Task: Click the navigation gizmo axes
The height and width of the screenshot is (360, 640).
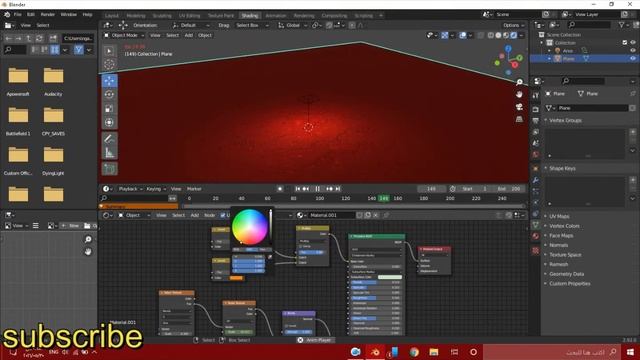Action: (x=508, y=60)
